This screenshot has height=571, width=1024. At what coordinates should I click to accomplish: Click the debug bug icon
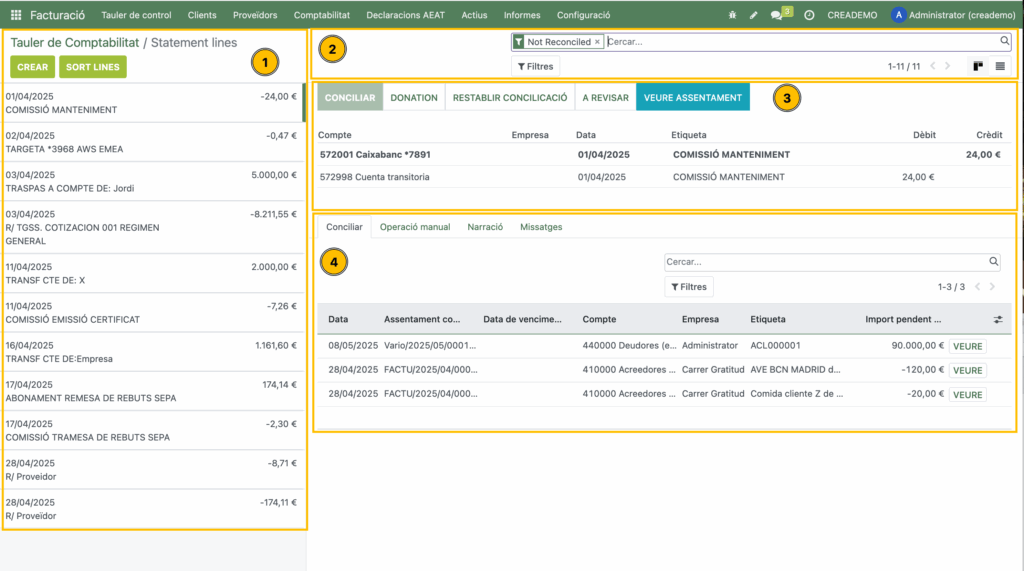pos(733,16)
